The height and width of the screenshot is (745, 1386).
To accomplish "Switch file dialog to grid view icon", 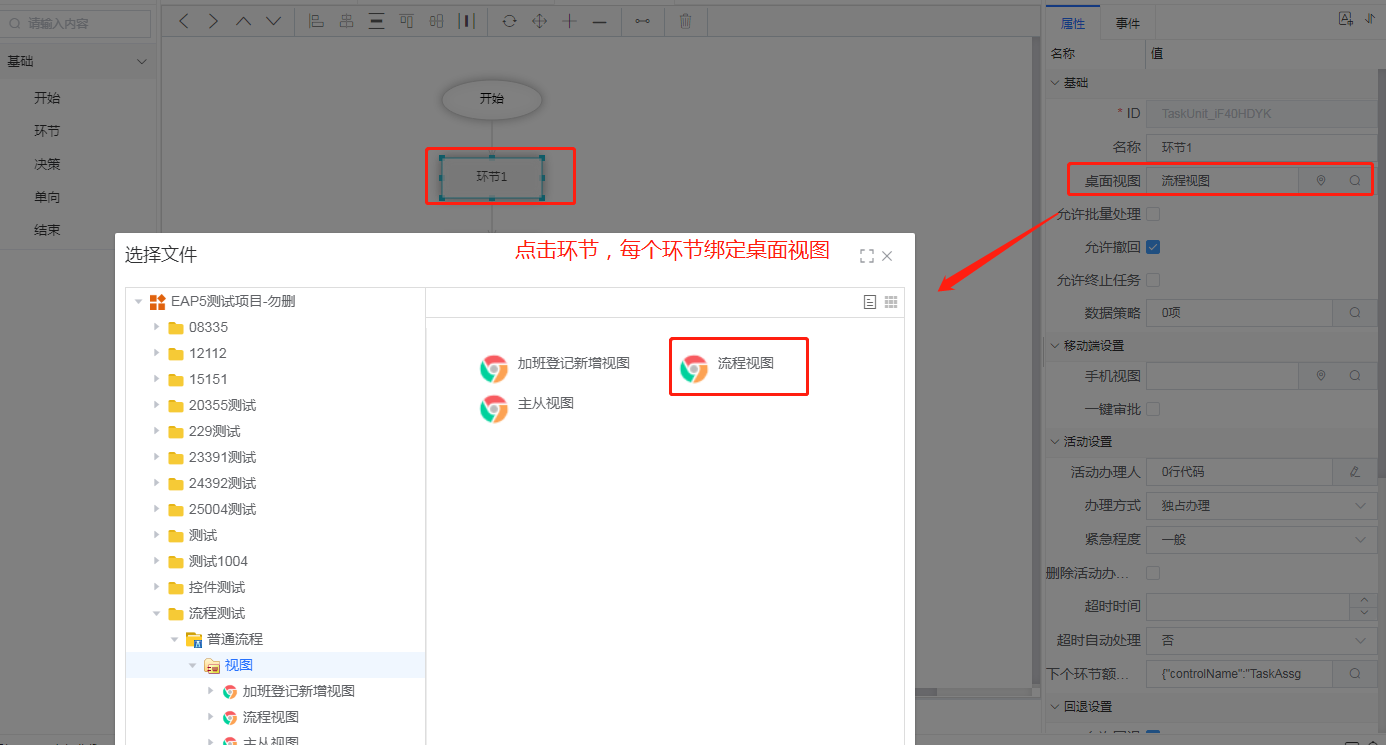I will (891, 302).
